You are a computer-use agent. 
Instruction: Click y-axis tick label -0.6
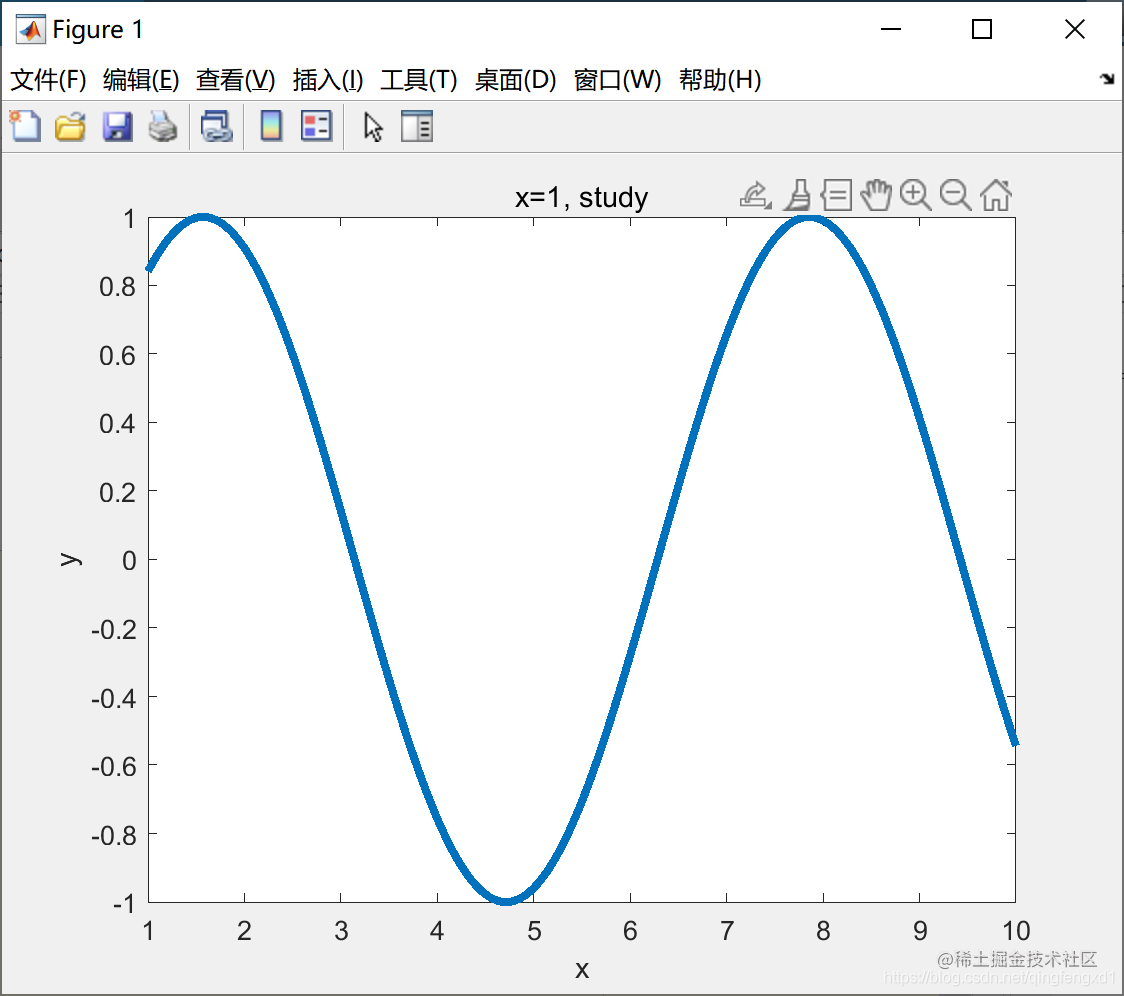(x=113, y=767)
